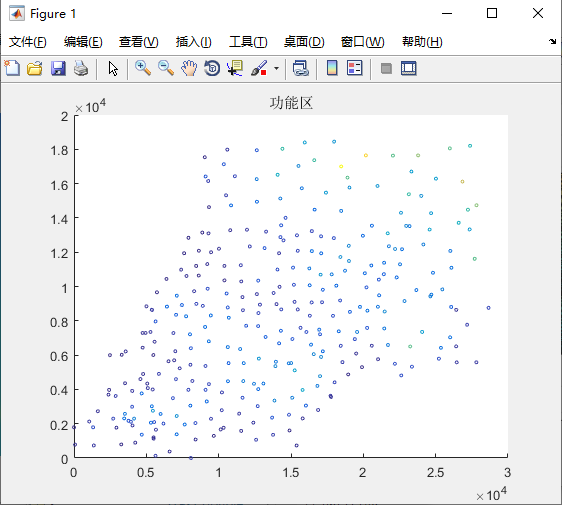This screenshot has height=505, width=562.
Task: Print the figure with the printer icon
Action: click(x=81, y=68)
